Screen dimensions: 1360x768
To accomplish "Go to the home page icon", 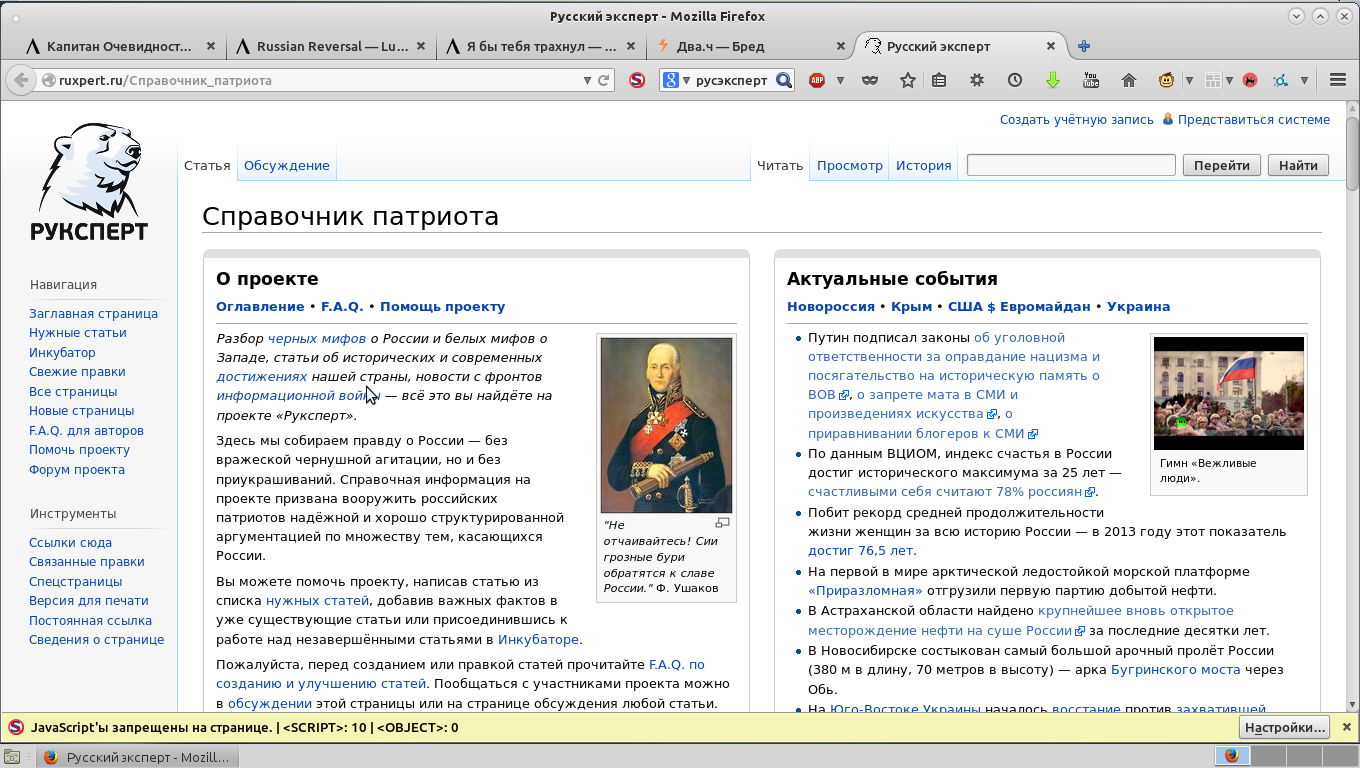I will coord(1129,80).
